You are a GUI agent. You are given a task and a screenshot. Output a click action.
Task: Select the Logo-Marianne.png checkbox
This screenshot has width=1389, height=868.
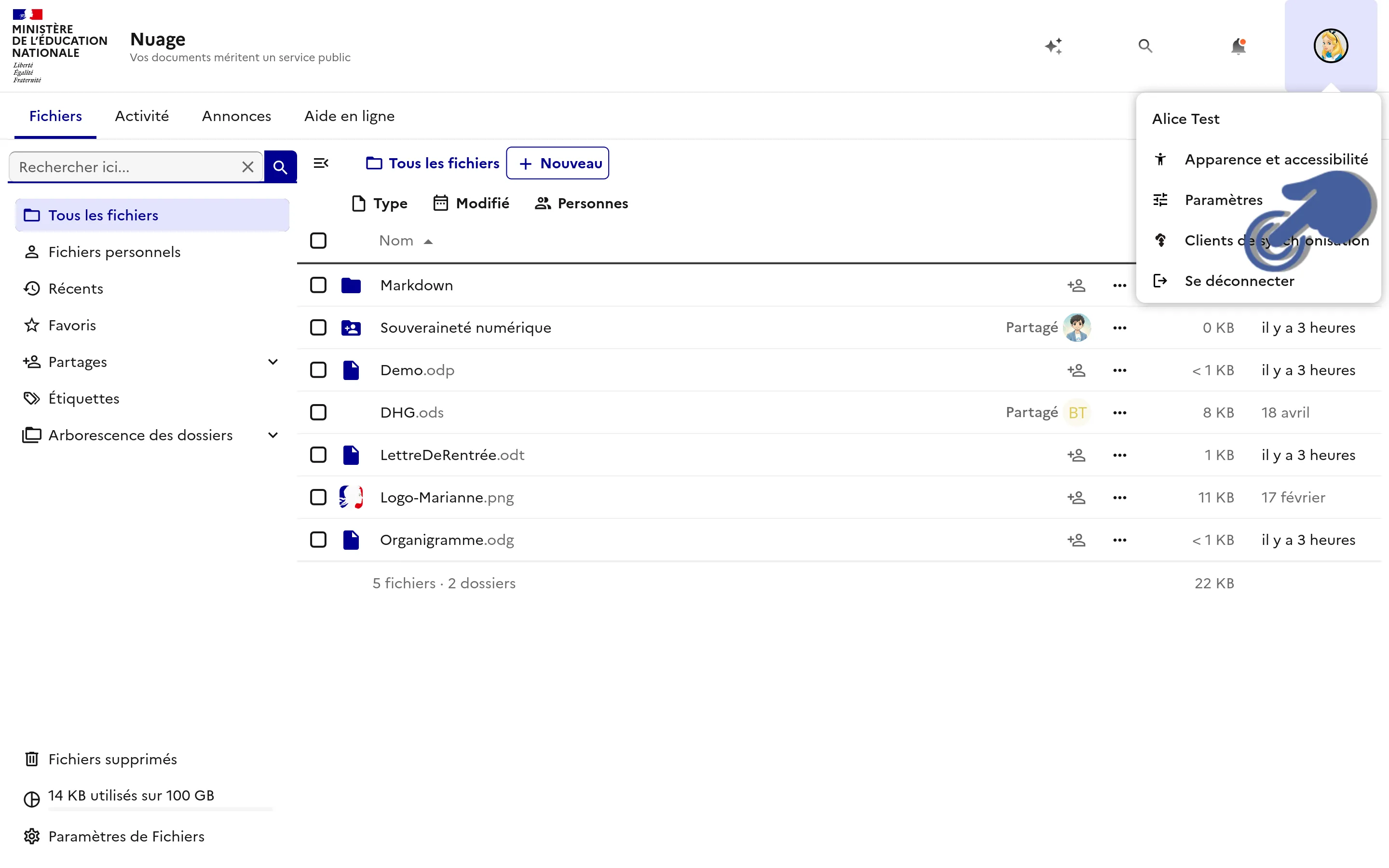point(318,498)
